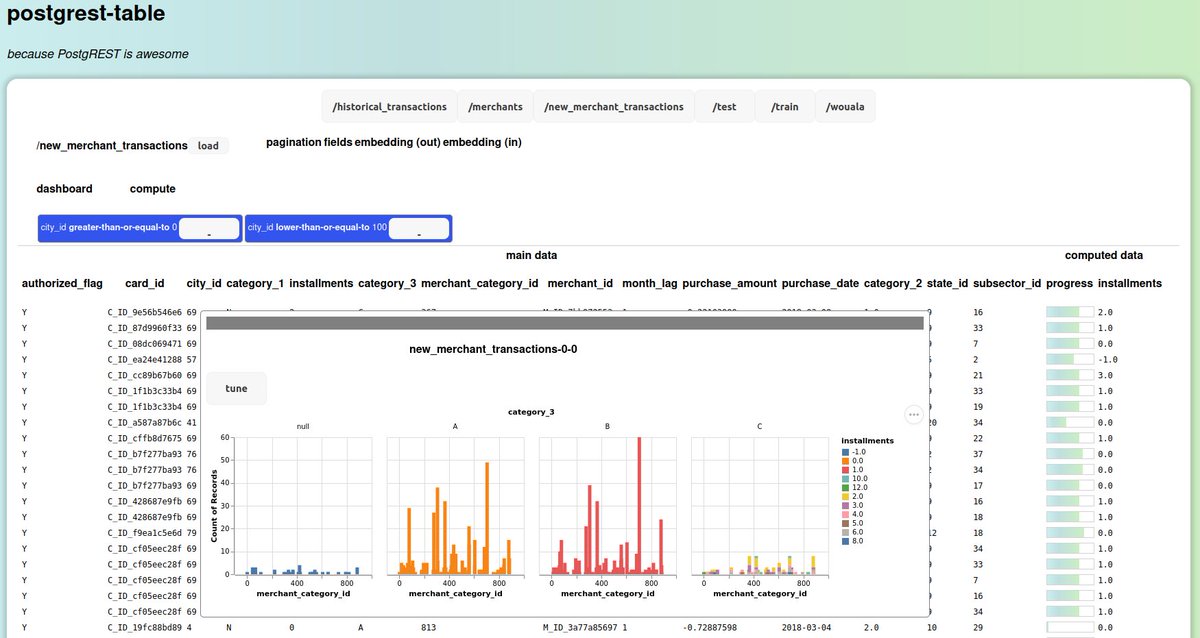Click progress bar in C_ID_9e56b546e6 row
The image size is (1200, 638).
pos(1068,312)
